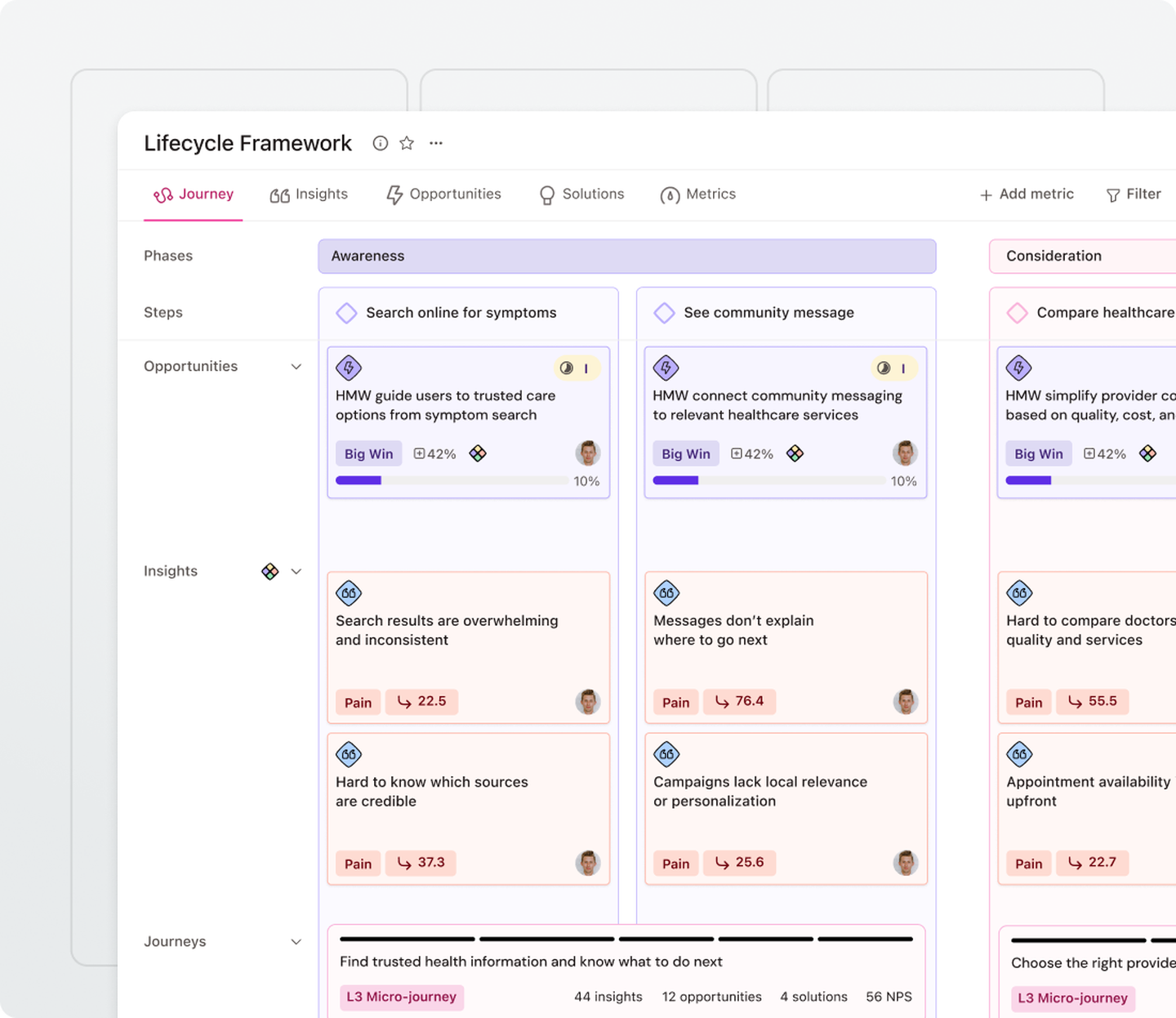
Task: Click the colored diamond icon next to Insights row label
Action: (x=270, y=571)
